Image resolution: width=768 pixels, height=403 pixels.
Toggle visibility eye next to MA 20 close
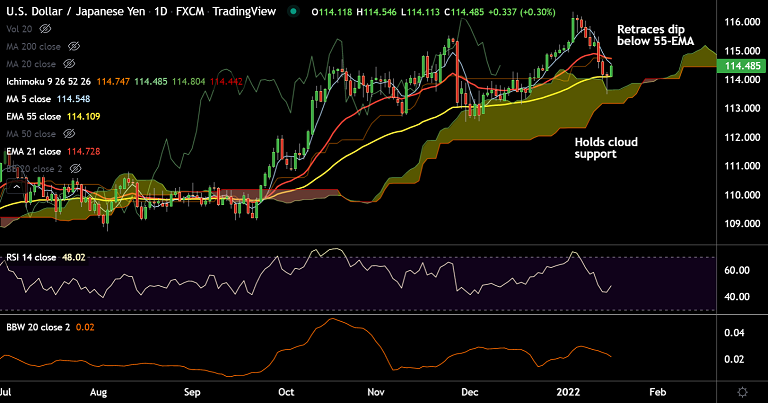pyautogui.click(x=69, y=64)
